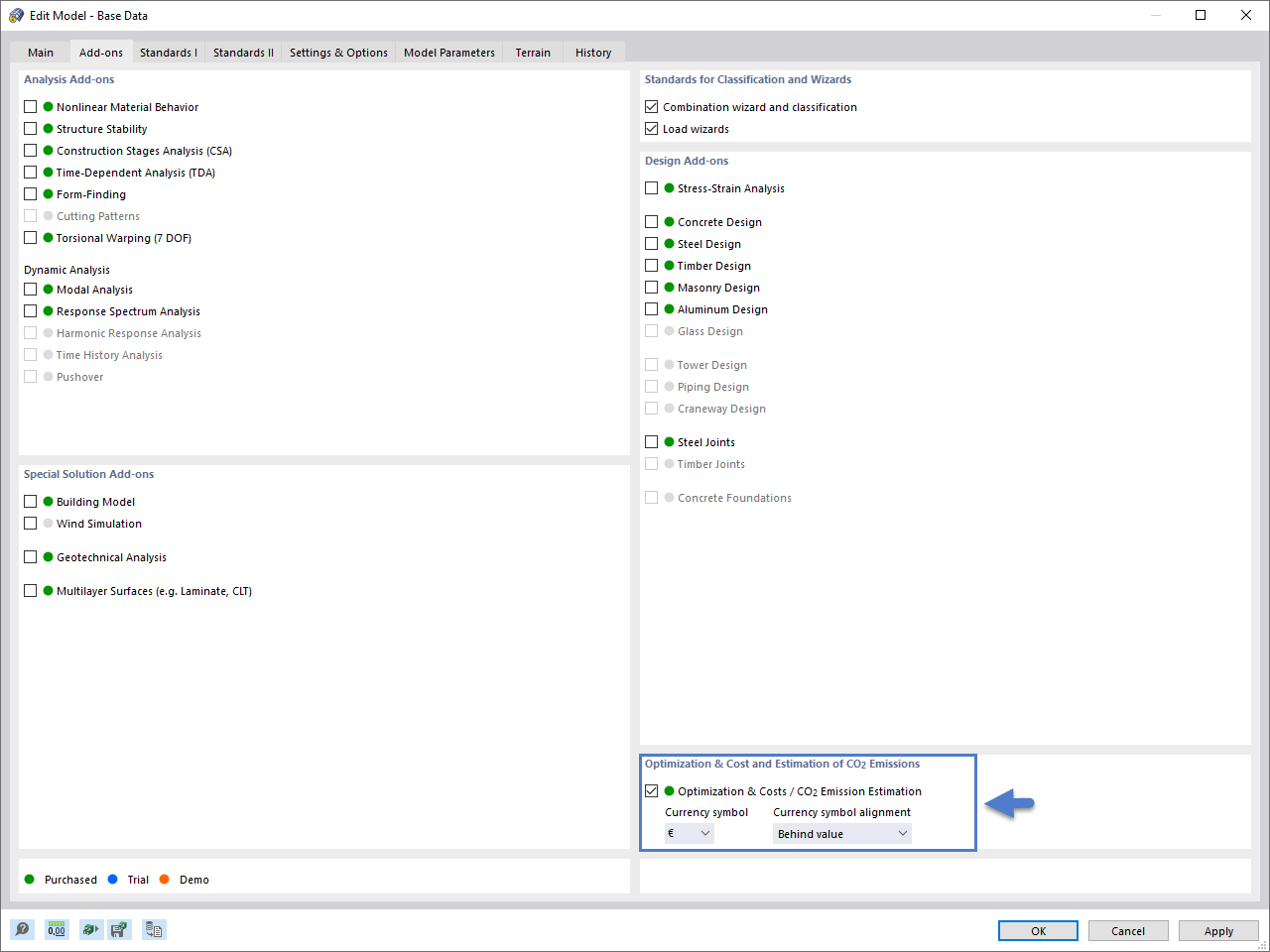This screenshot has width=1270, height=952.
Task: Click the orange Demo legend dot
Action: [165, 880]
